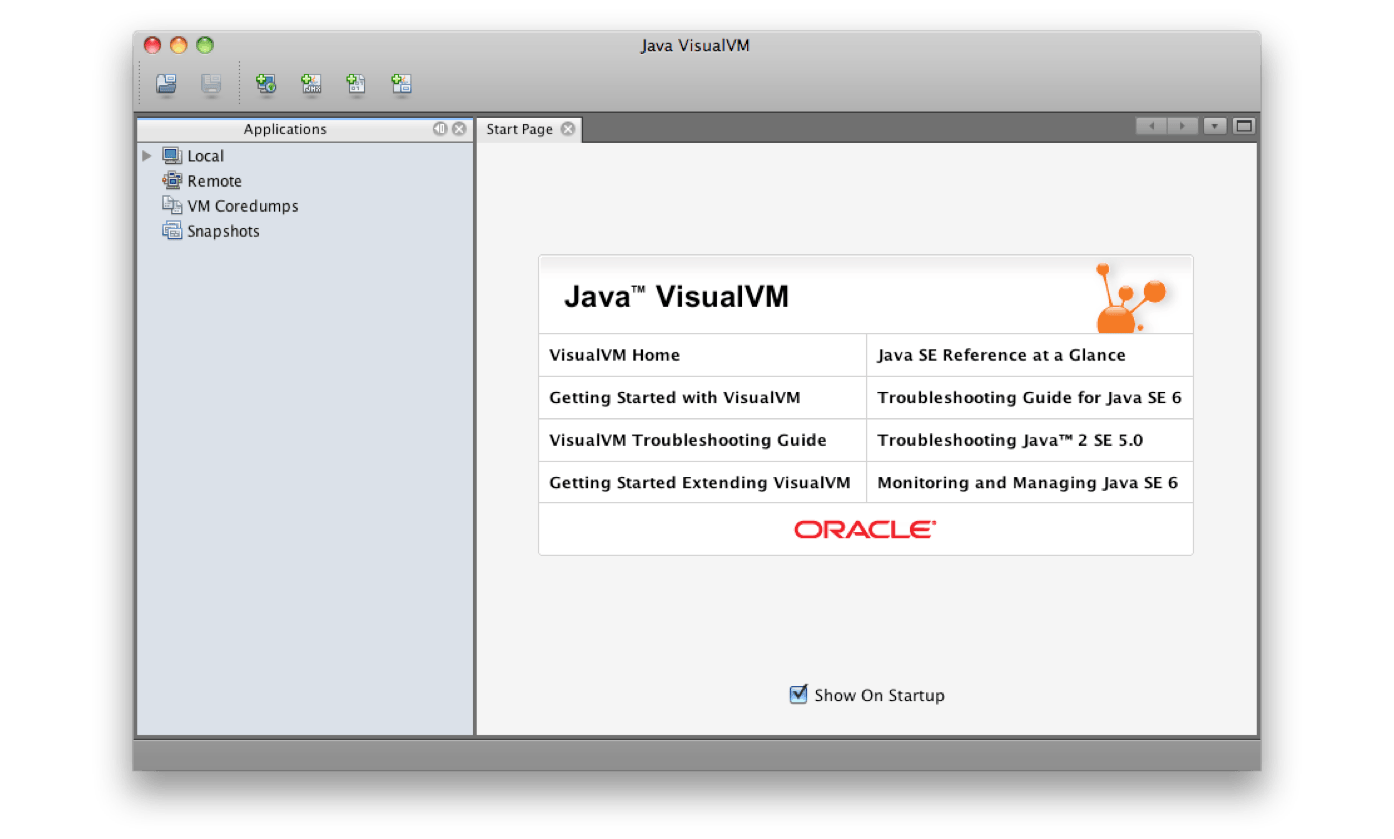Open the document list dropdown arrow in tab bar
This screenshot has width=1394, height=839.
1215,126
